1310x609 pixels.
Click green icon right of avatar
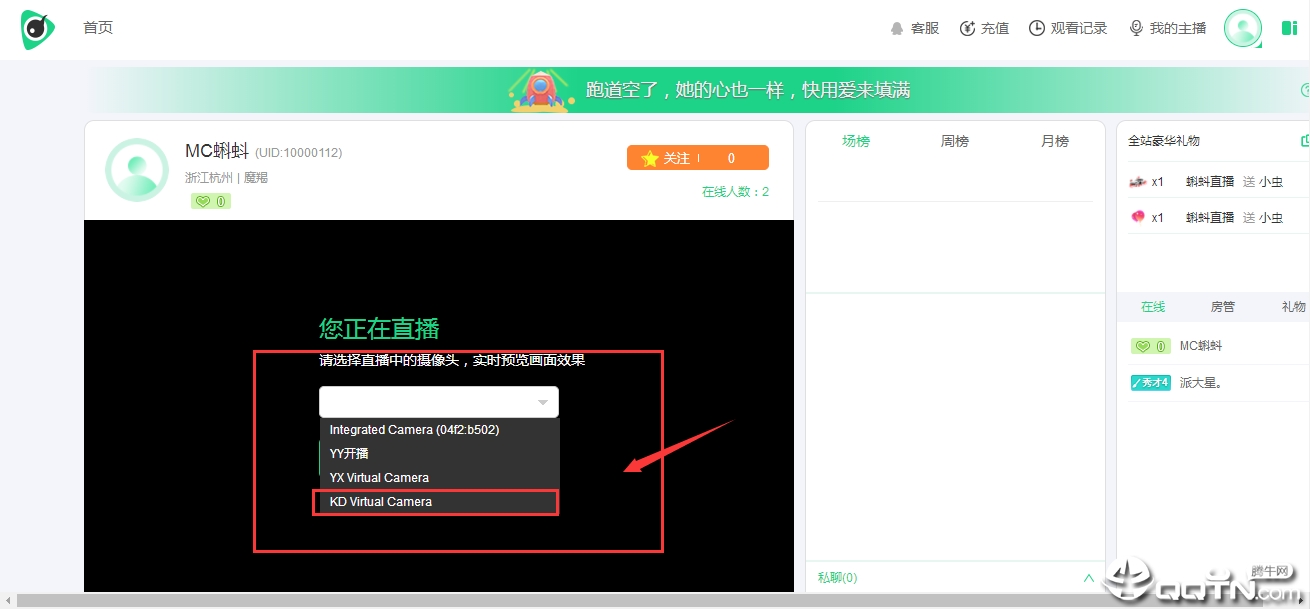[x=1289, y=28]
